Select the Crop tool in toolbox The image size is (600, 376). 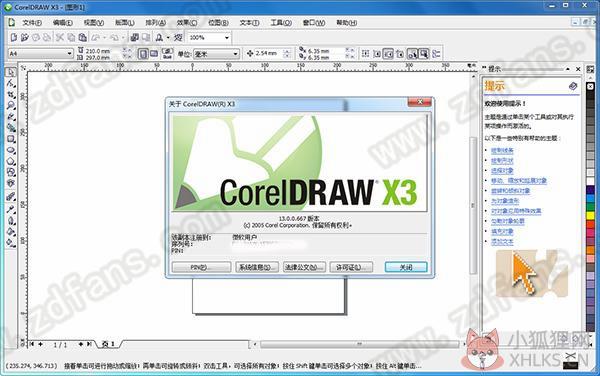[11, 94]
